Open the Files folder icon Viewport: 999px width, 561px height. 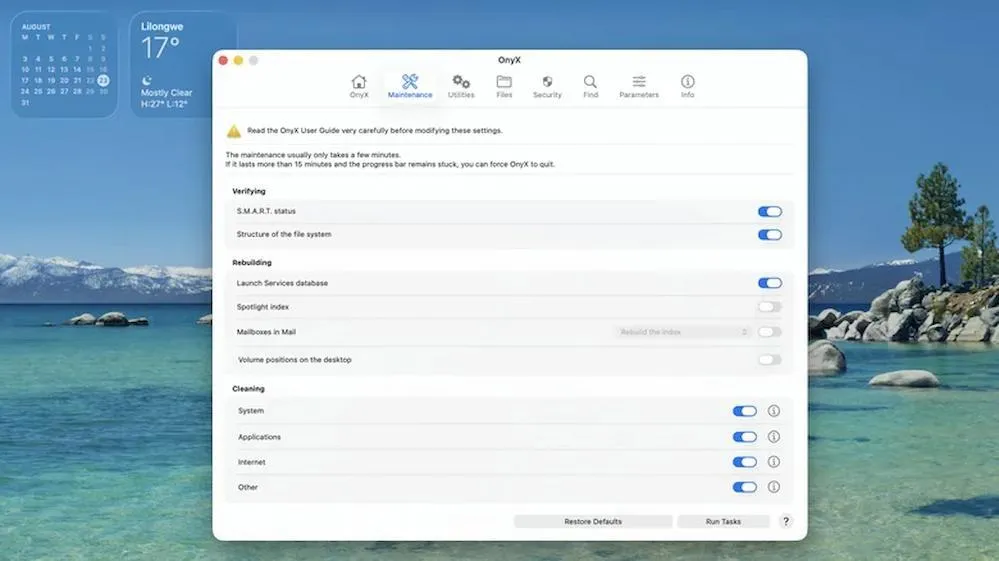pos(504,82)
